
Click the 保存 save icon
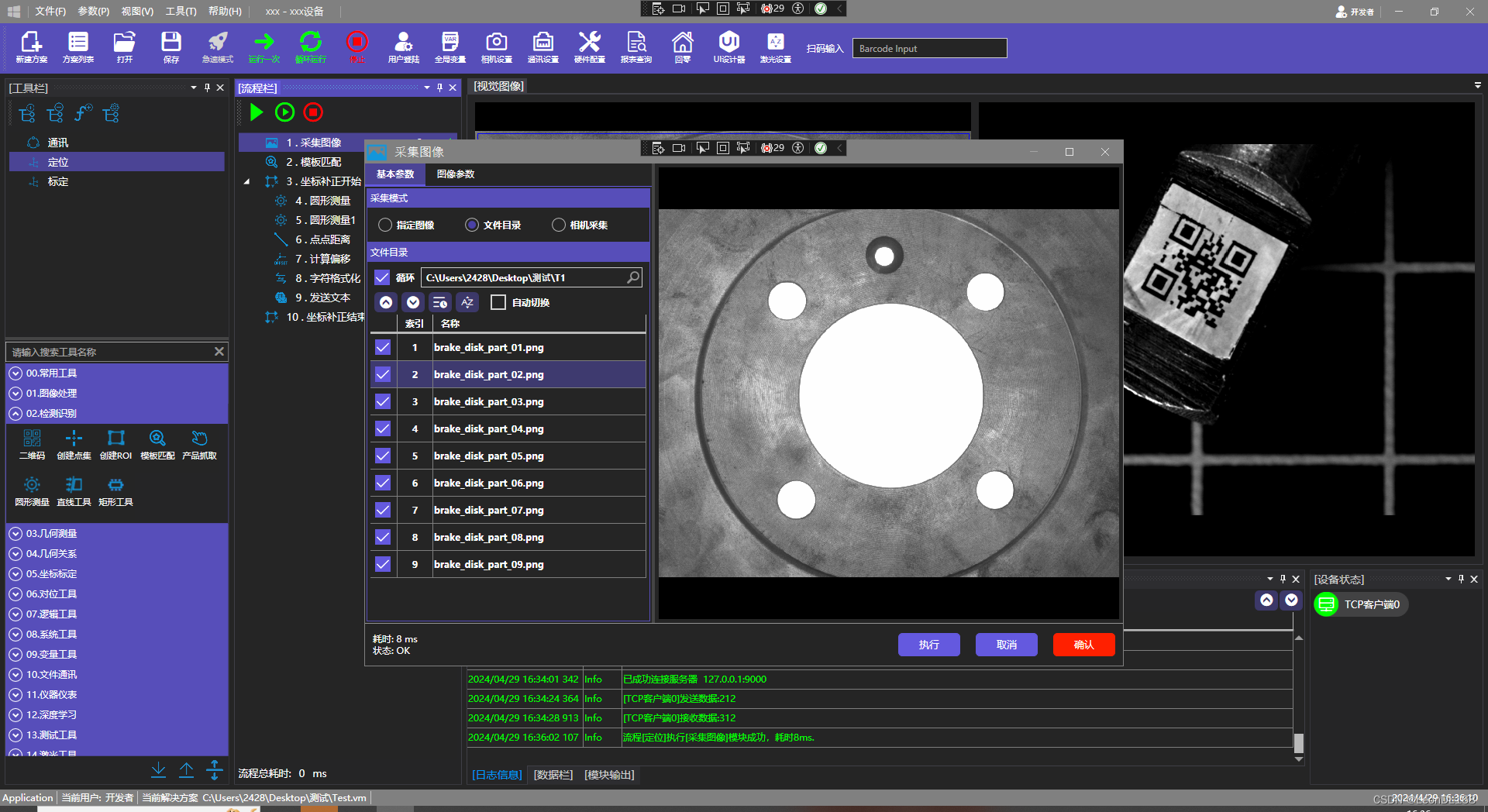coord(170,46)
